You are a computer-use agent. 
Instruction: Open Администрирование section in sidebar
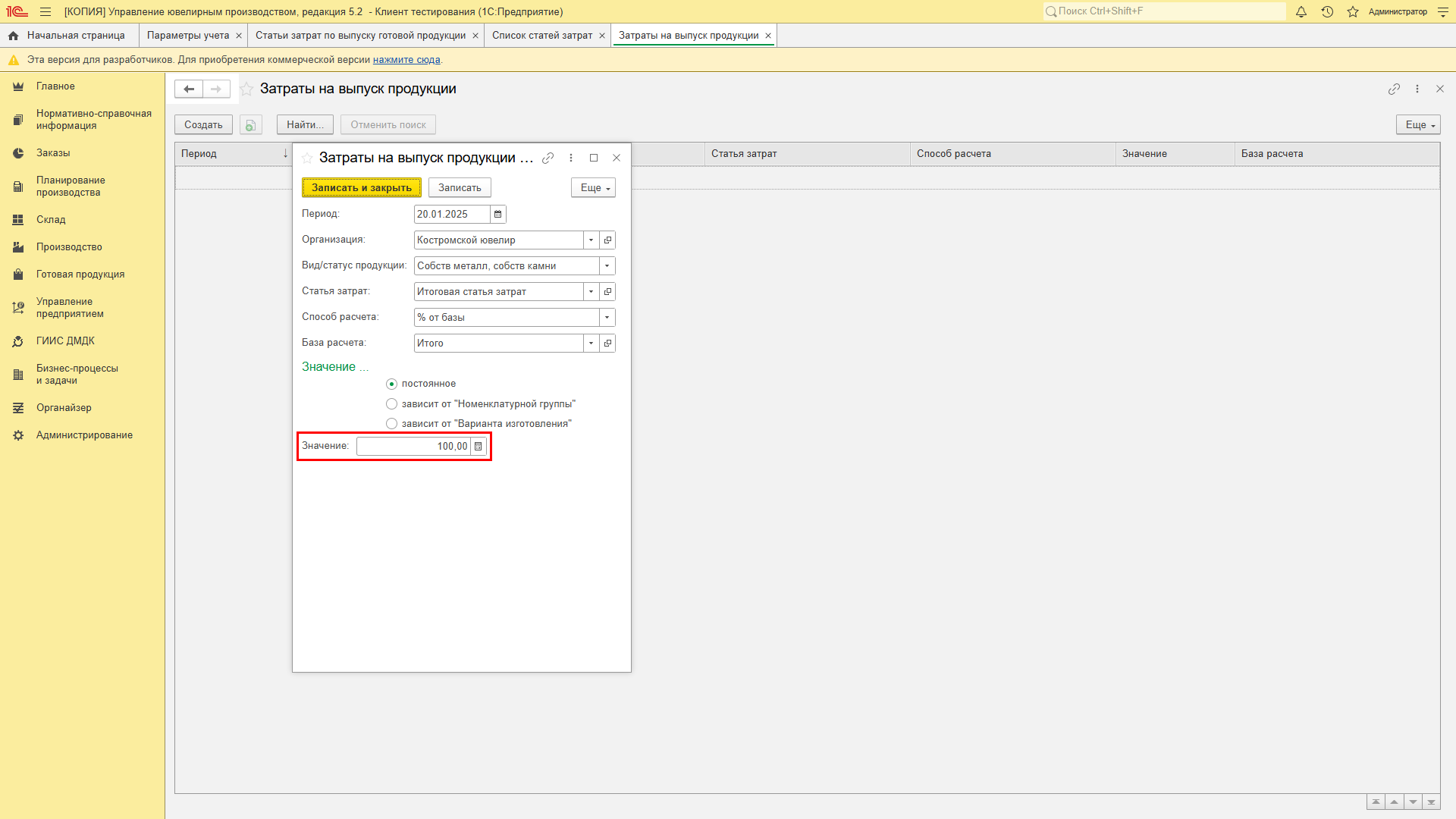click(84, 435)
